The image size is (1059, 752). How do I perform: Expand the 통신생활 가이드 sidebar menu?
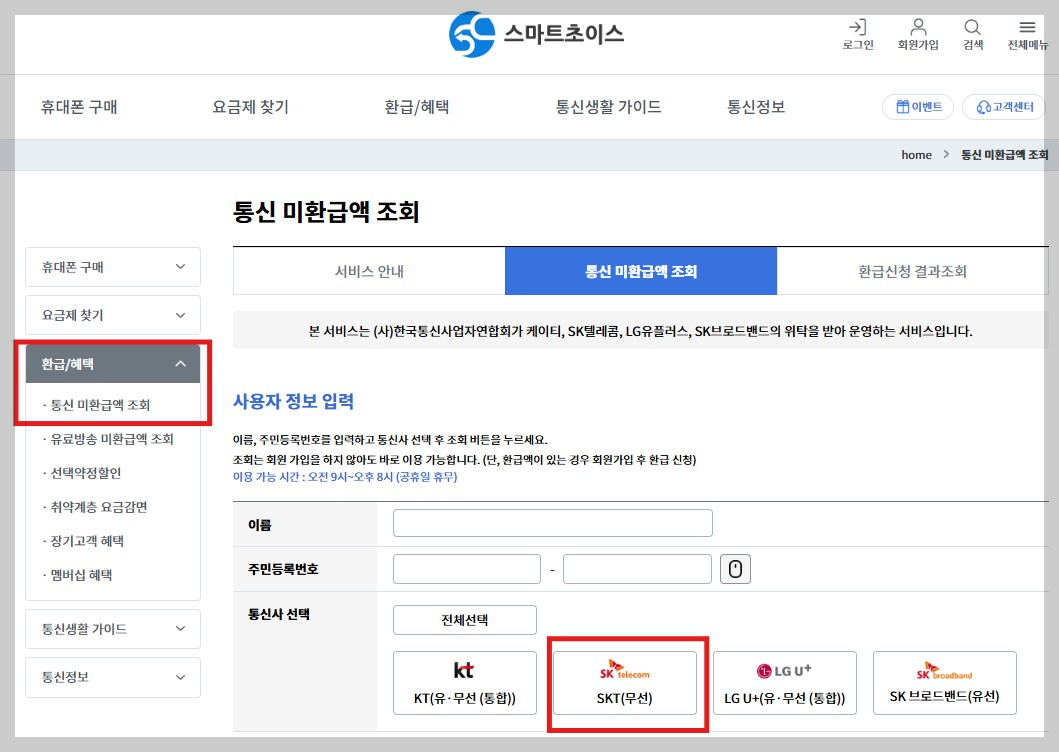point(112,628)
